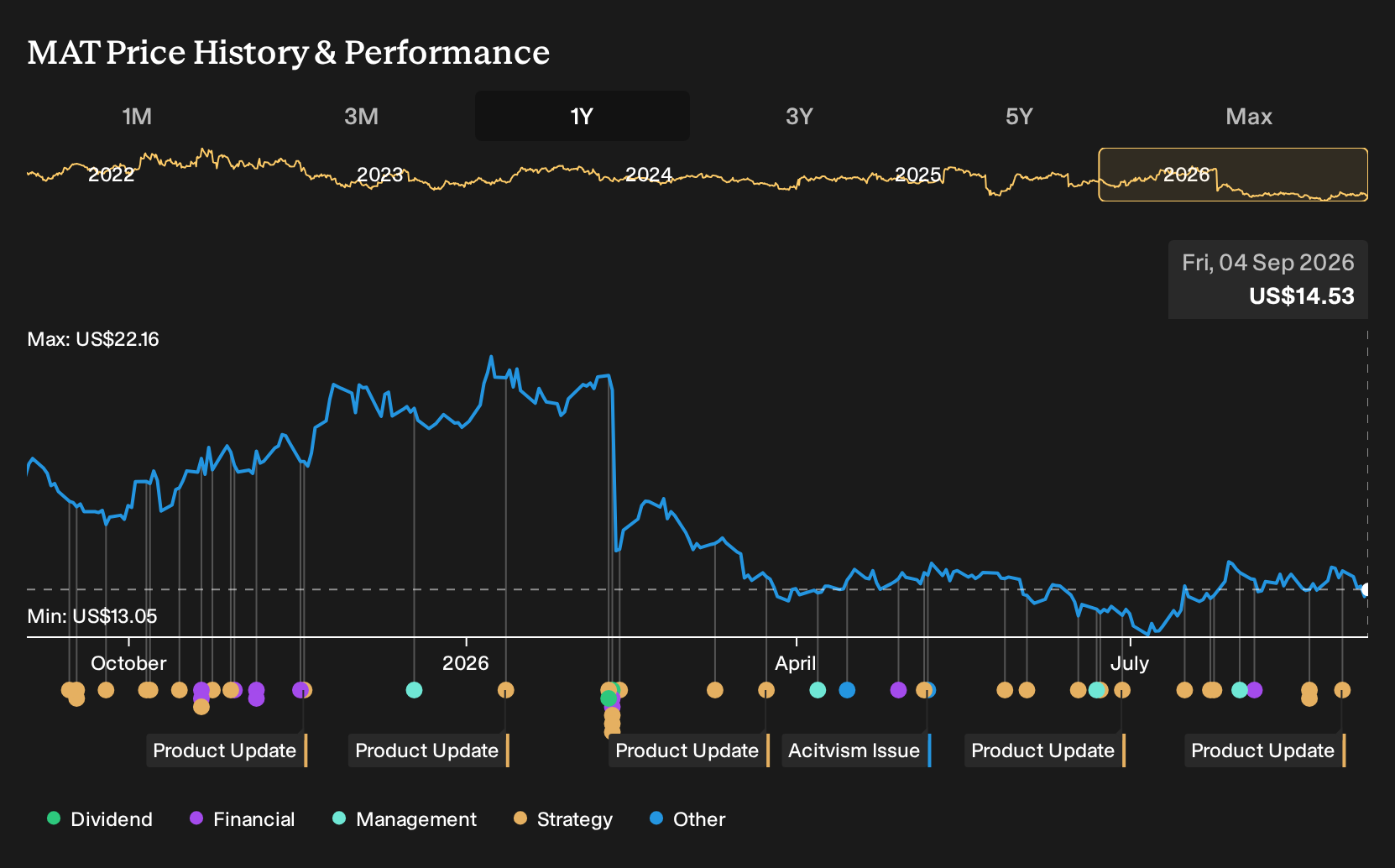
Task: Switch to the 3M time range
Action: [x=361, y=116]
